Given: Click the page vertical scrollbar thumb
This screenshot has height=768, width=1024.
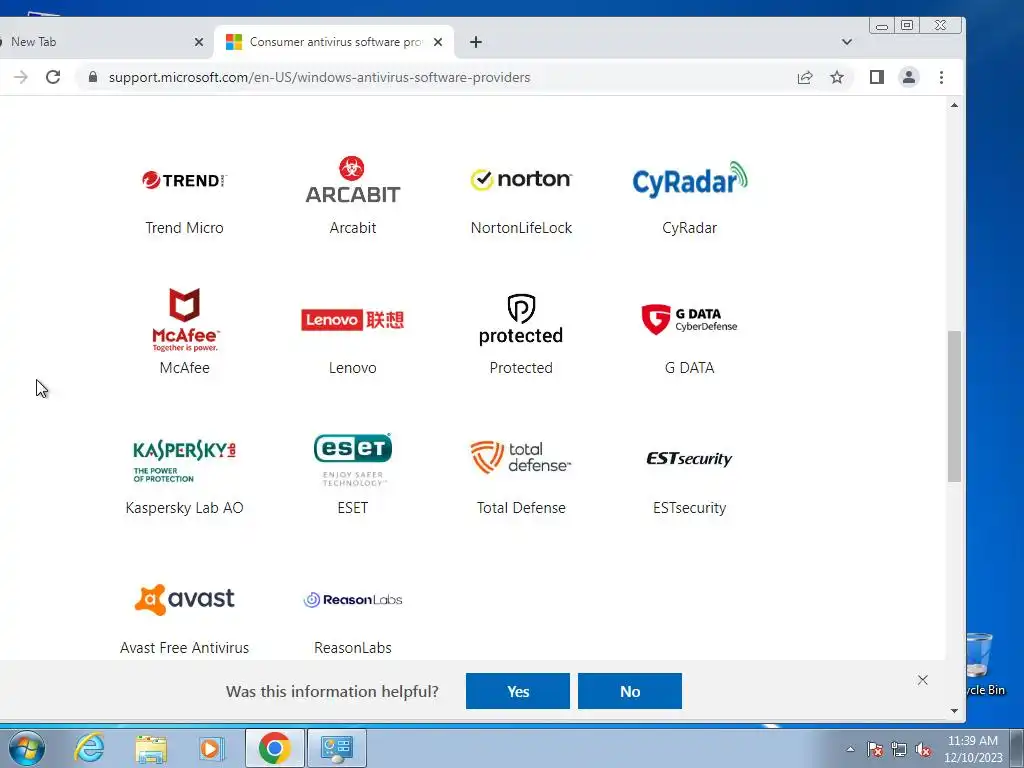Looking at the screenshot, I should click(954, 406).
